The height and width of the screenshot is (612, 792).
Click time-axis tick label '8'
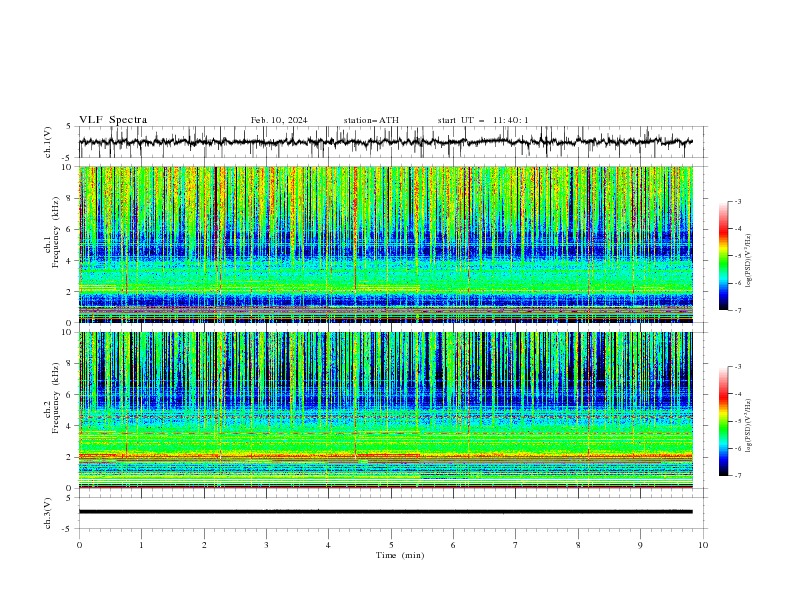click(x=578, y=545)
